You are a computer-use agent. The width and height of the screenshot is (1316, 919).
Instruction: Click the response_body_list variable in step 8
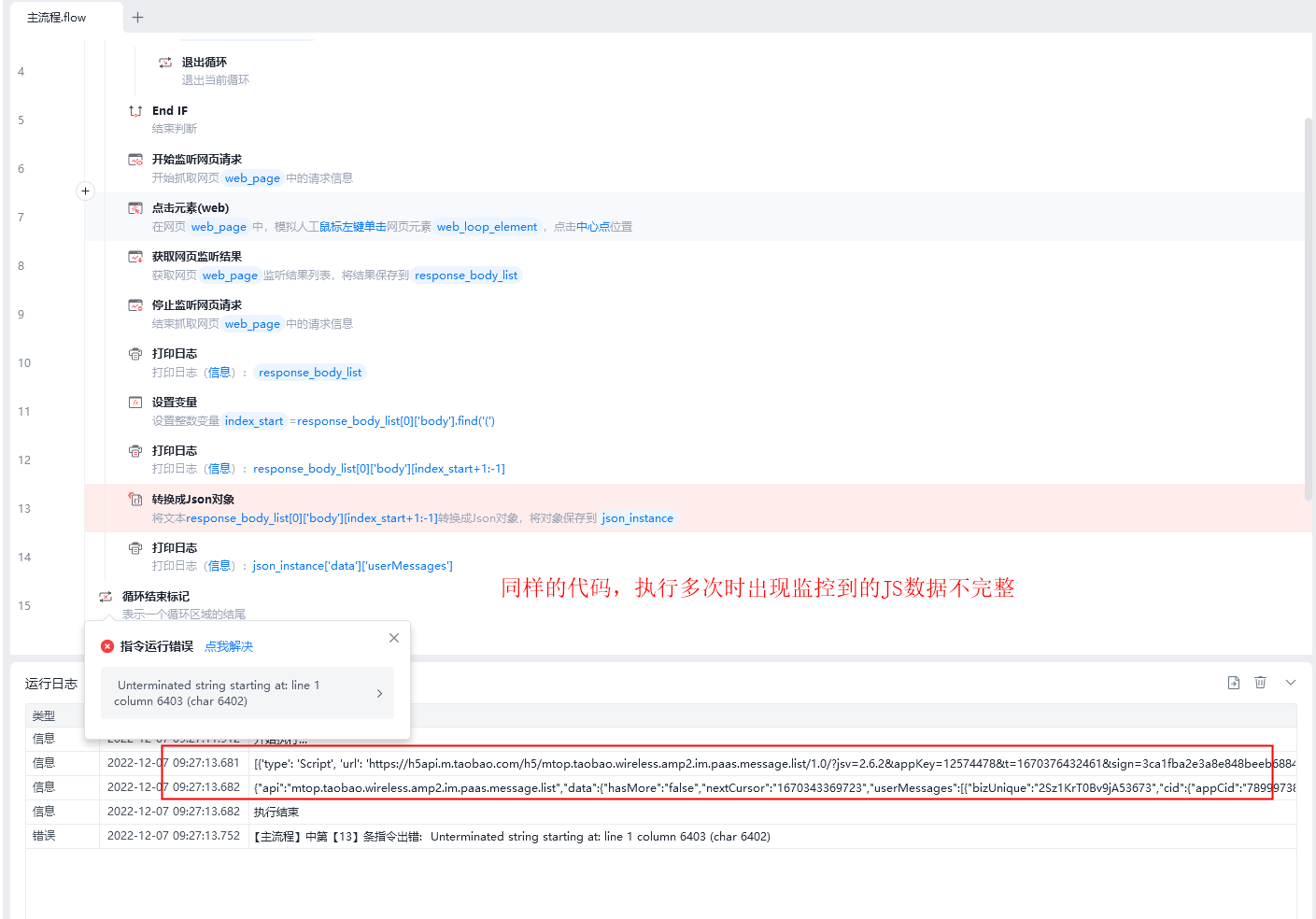coord(466,276)
